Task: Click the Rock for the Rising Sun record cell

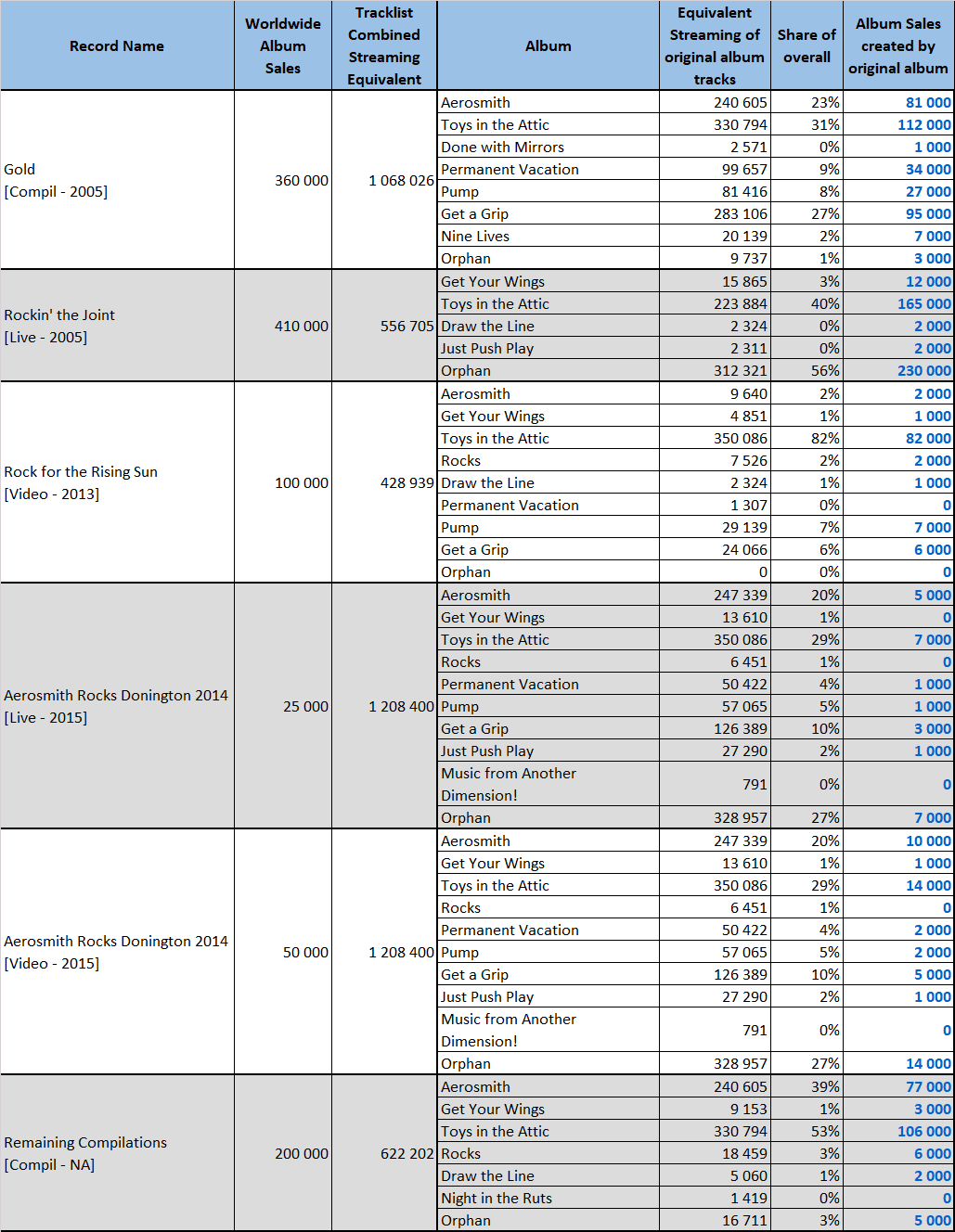Action: pos(117,482)
